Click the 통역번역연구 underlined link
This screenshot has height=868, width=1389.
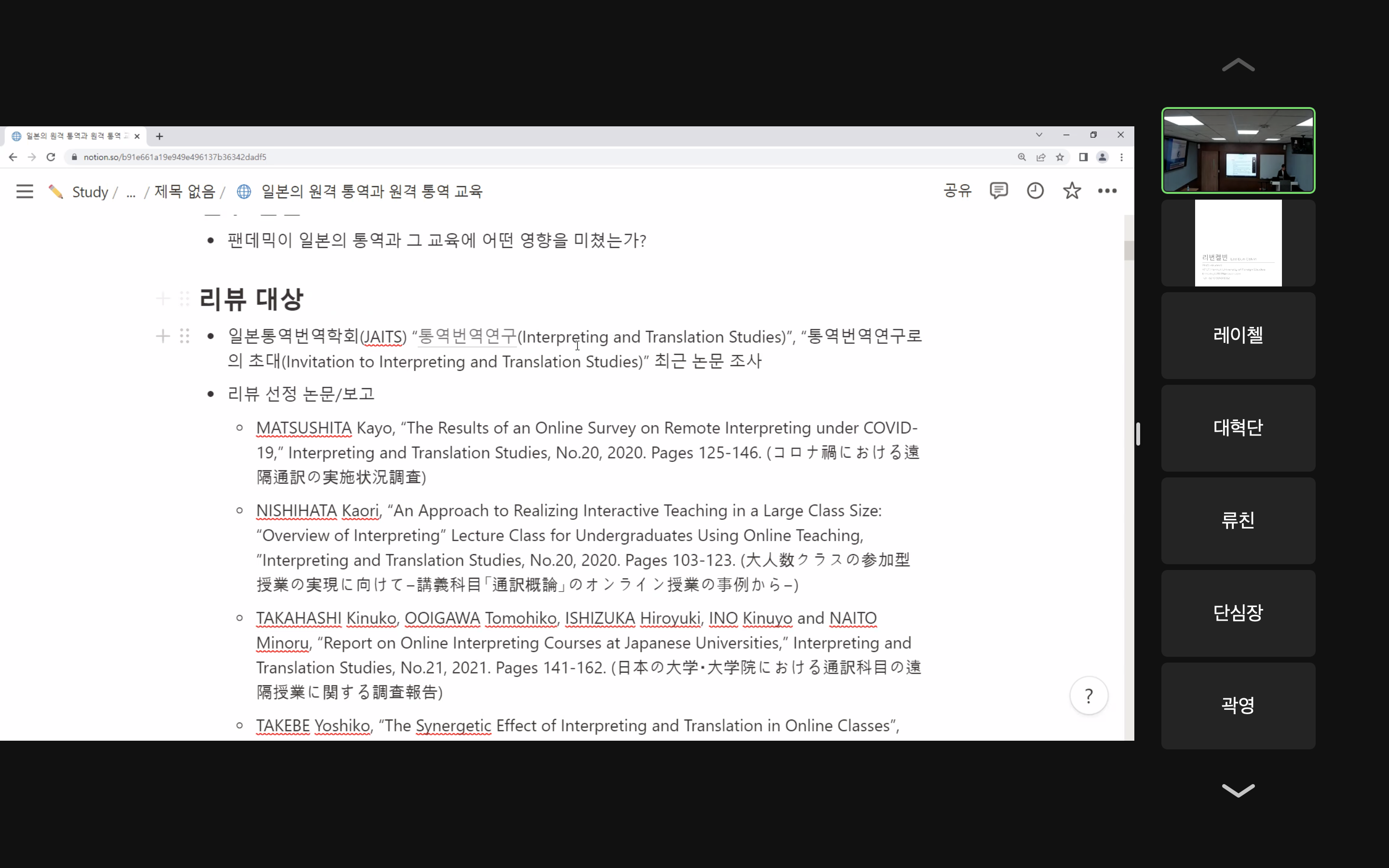467,337
